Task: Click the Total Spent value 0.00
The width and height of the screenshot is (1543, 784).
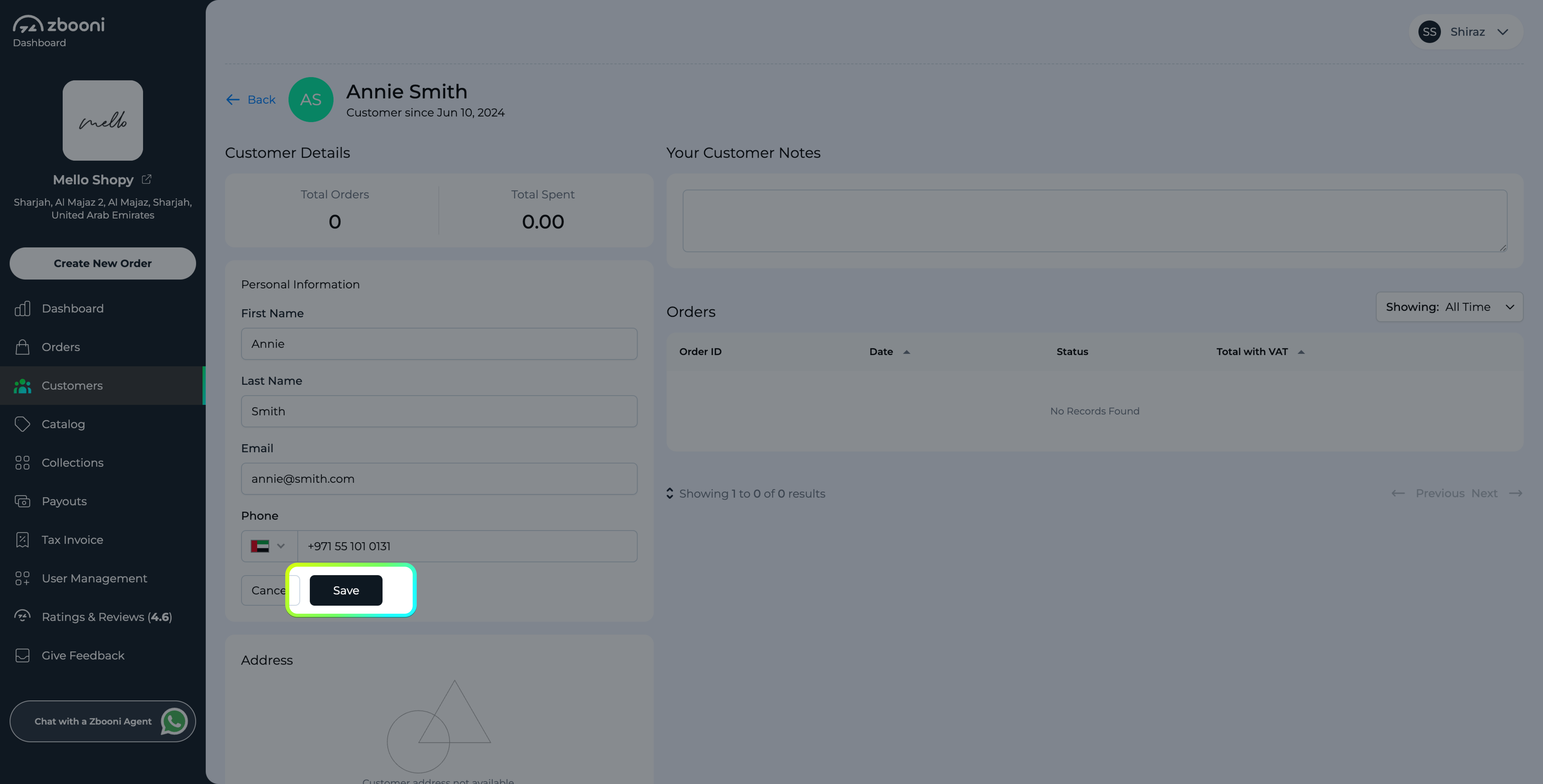Action: [x=543, y=222]
